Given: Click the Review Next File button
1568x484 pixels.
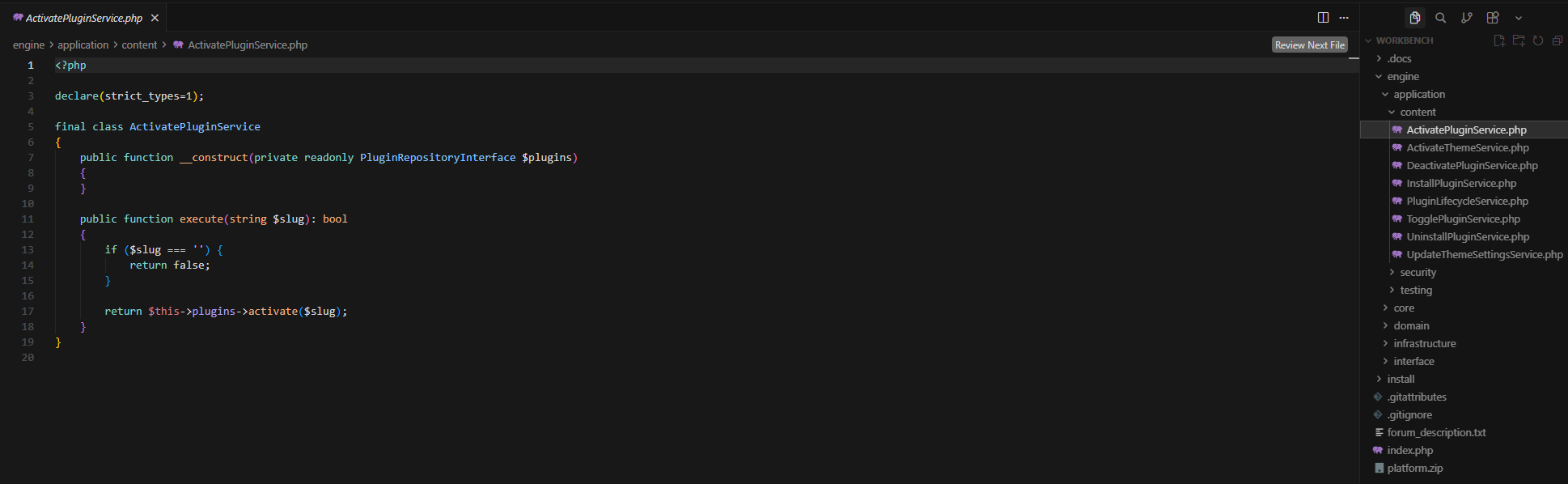Looking at the screenshot, I should 1309,45.
